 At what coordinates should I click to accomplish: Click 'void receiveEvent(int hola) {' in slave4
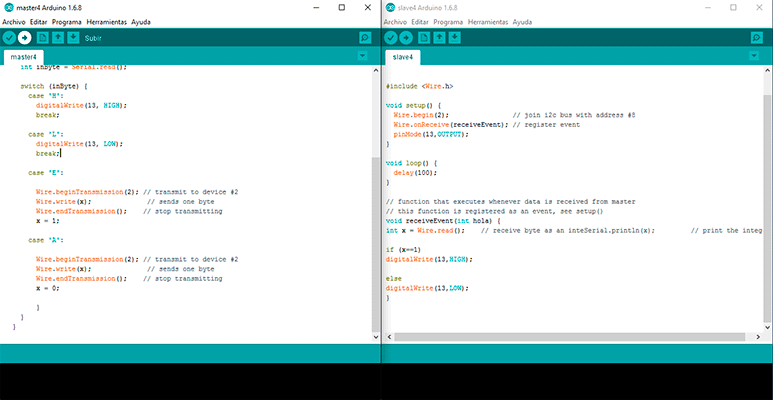(x=443, y=221)
